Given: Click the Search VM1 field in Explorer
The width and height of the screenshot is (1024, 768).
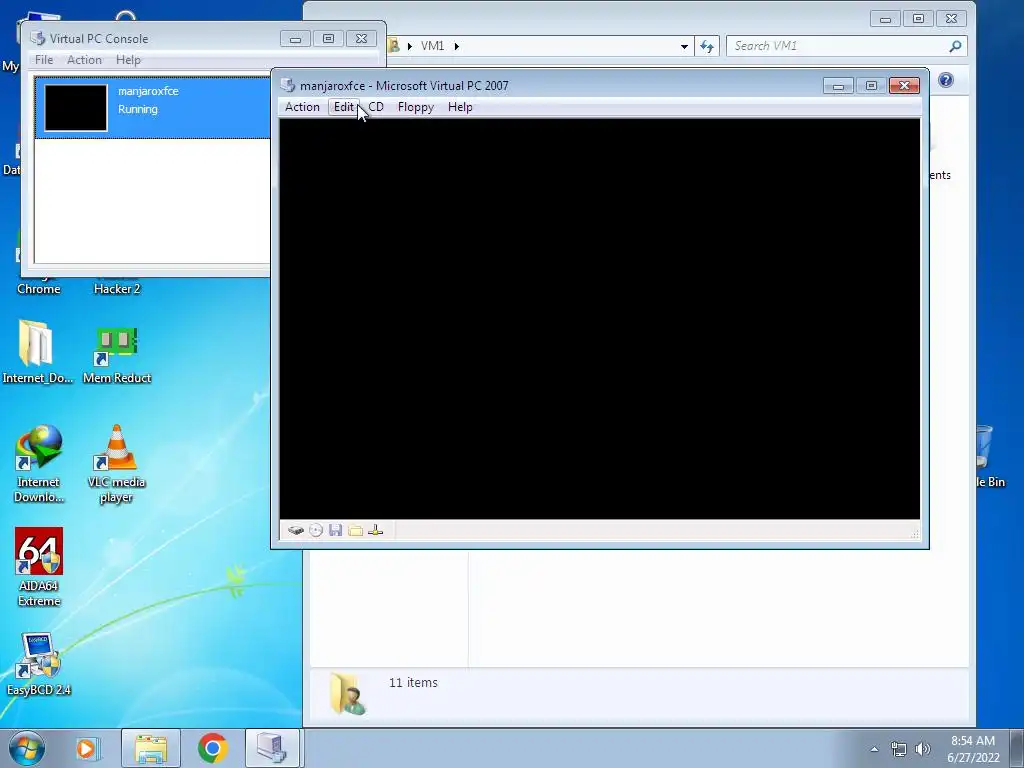Looking at the screenshot, I should pos(838,46).
